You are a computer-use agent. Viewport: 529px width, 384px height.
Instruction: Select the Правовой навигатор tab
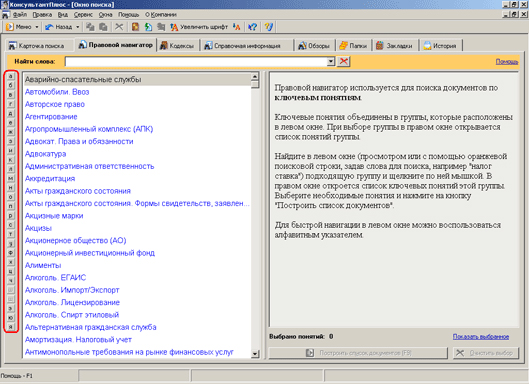point(116,45)
